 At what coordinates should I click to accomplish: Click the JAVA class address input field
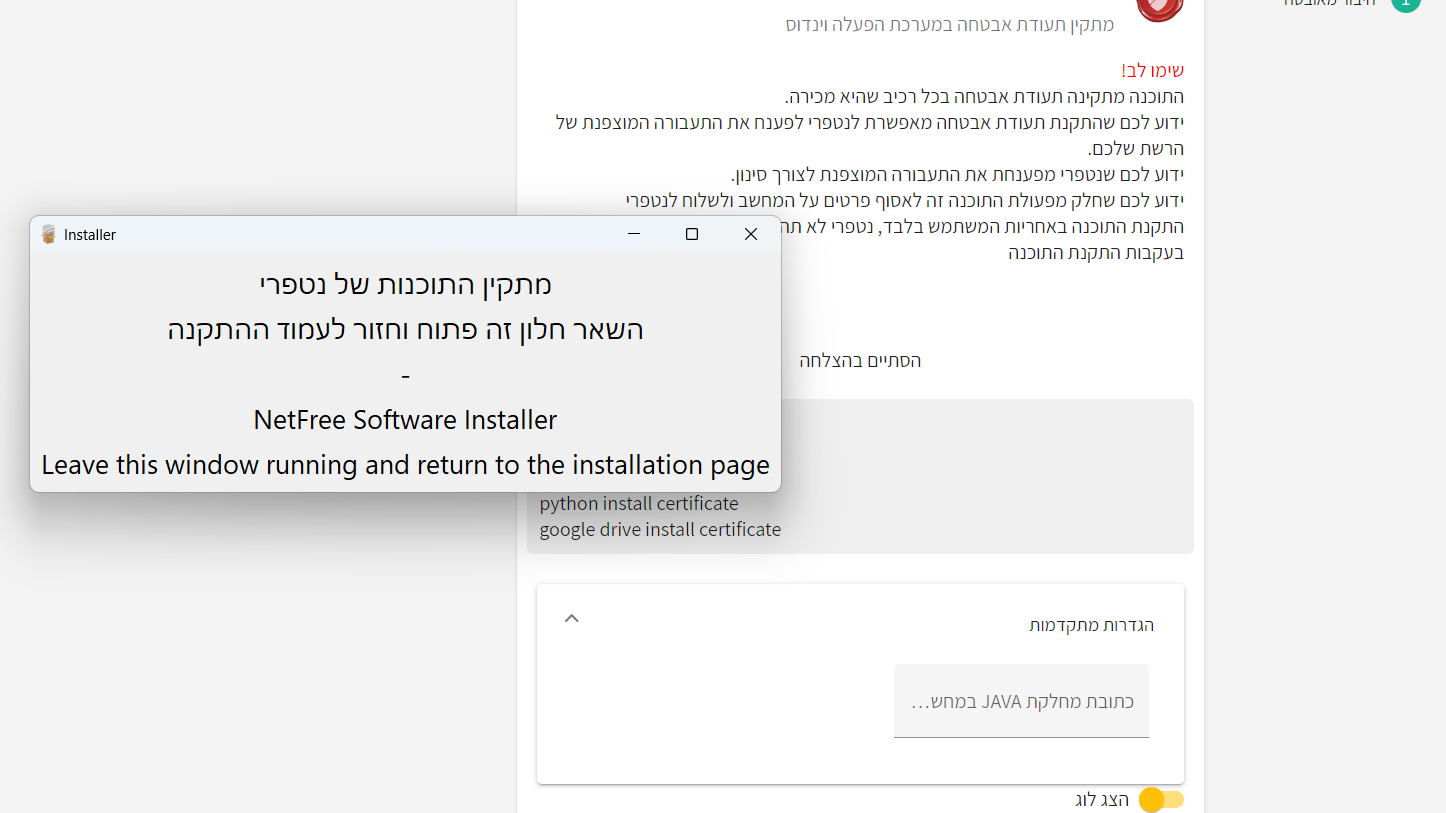(x=1021, y=701)
